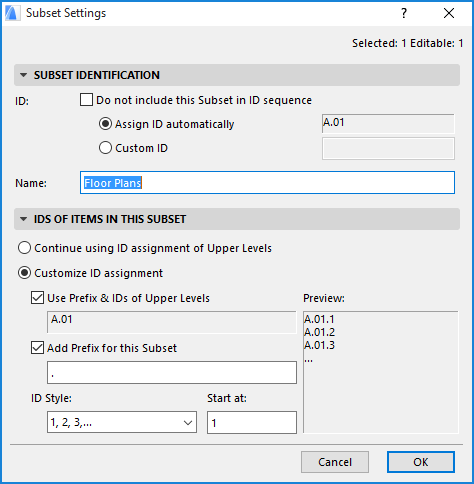Open the ID Style dropdown
Screen dimensions: 474x484
(122, 422)
